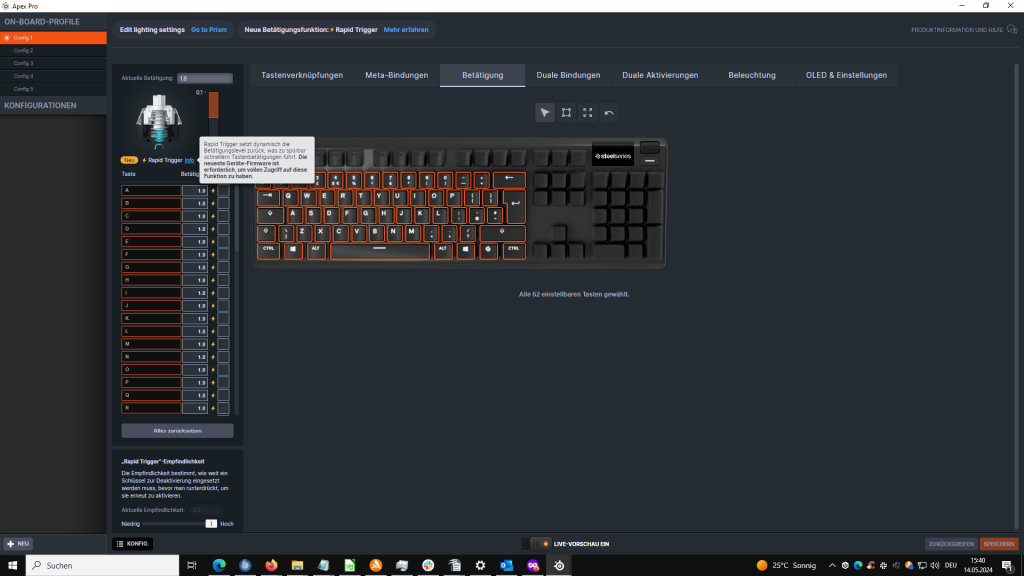Click the Enter key on keyboard image
Image resolution: width=1024 pixels, height=576 pixels.
[515, 204]
